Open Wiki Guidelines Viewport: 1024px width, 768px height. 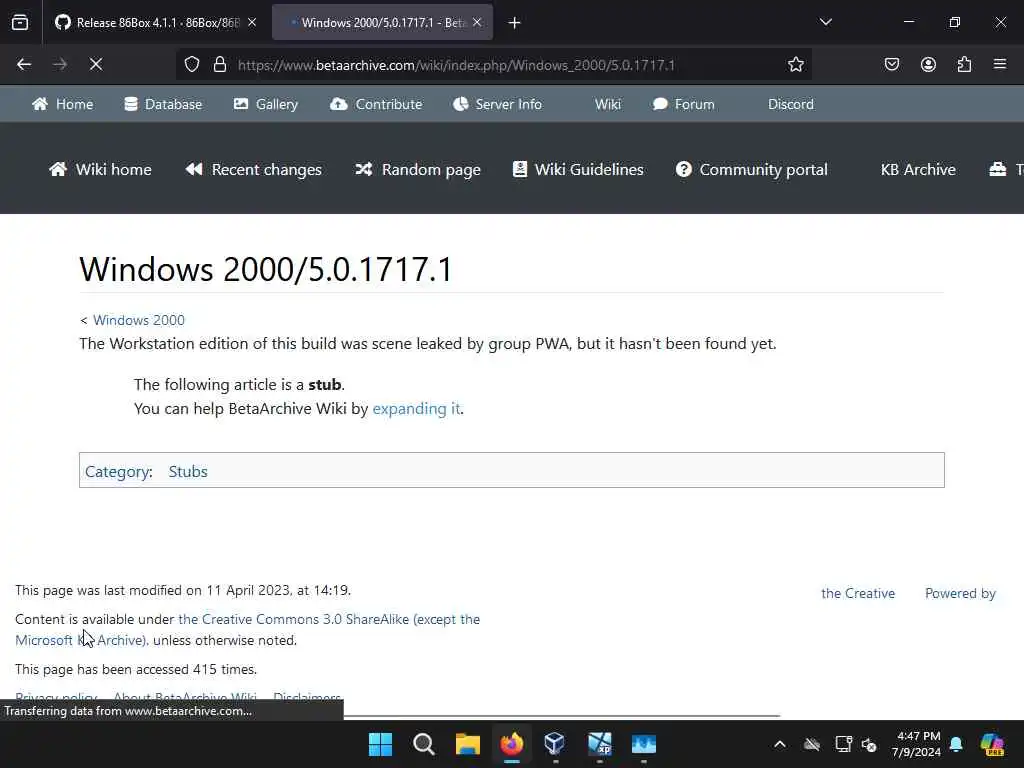(578, 170)
